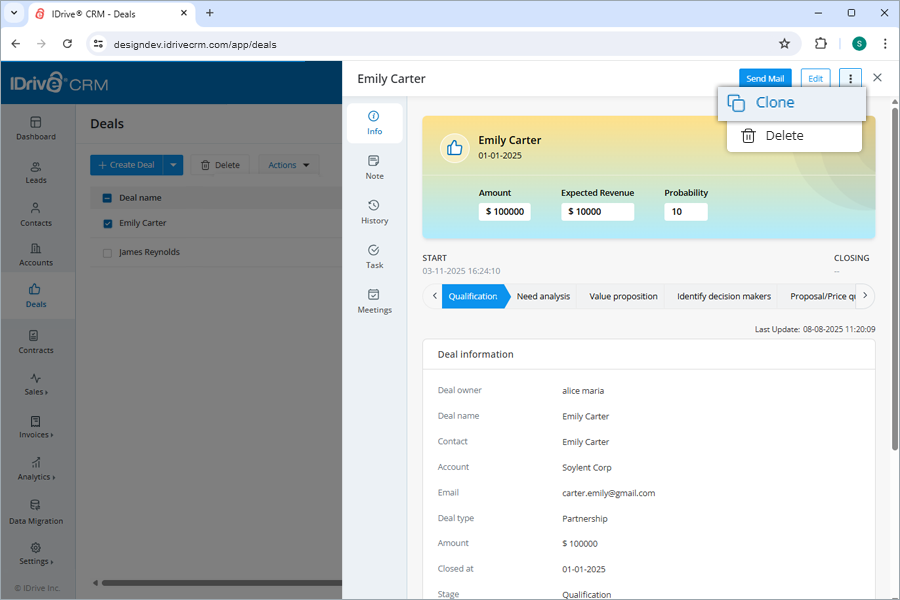
Task: Check the James Reynolds row checkbox
Action: click(x=107, y=252)
